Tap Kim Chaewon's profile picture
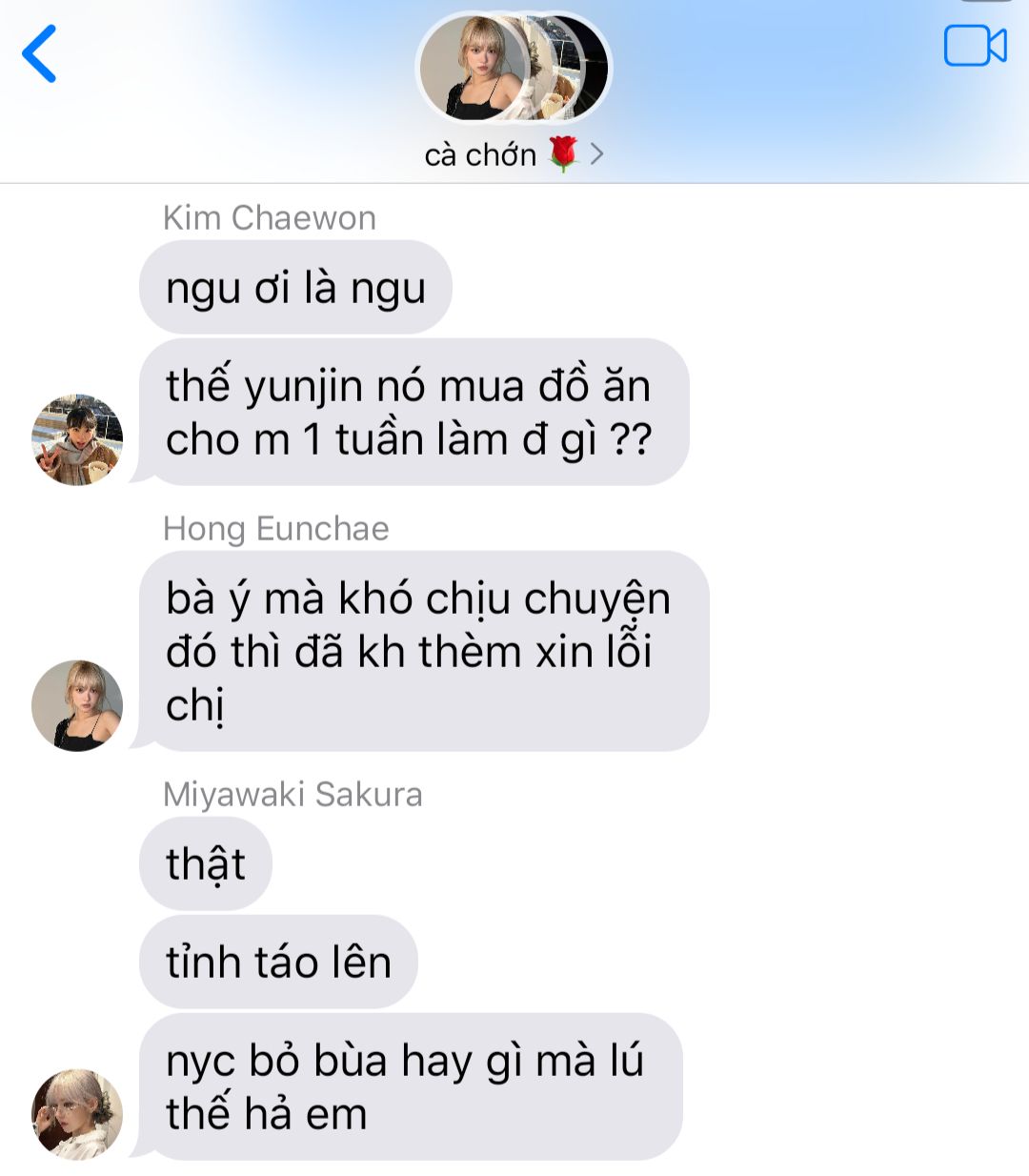 (77, 439)
